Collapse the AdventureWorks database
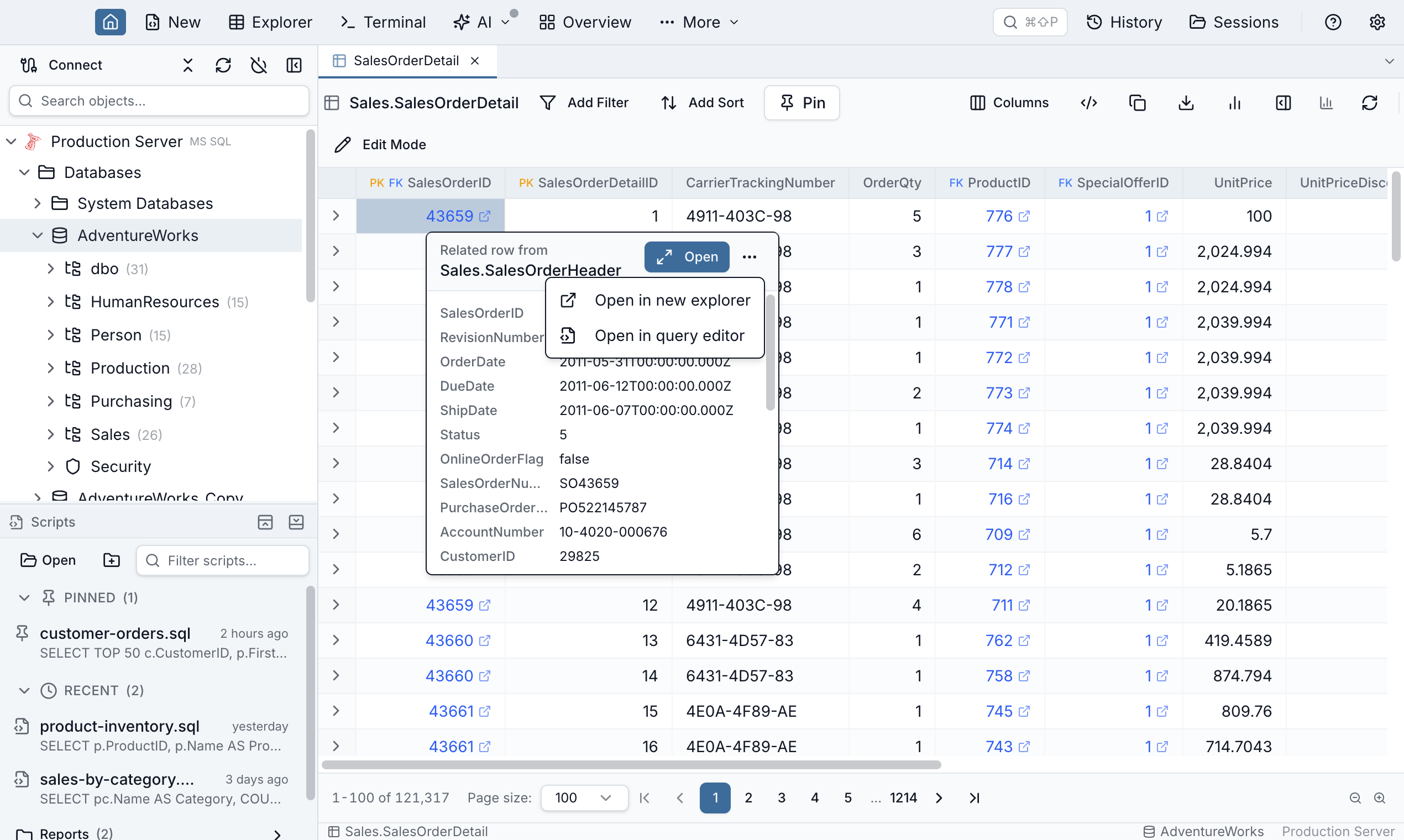 [38, 235]
